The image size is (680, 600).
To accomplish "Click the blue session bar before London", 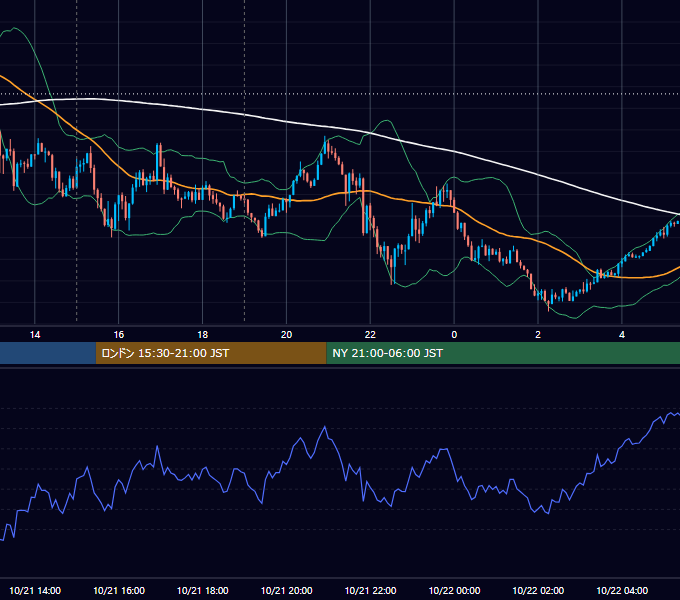I will click(48, 353).
